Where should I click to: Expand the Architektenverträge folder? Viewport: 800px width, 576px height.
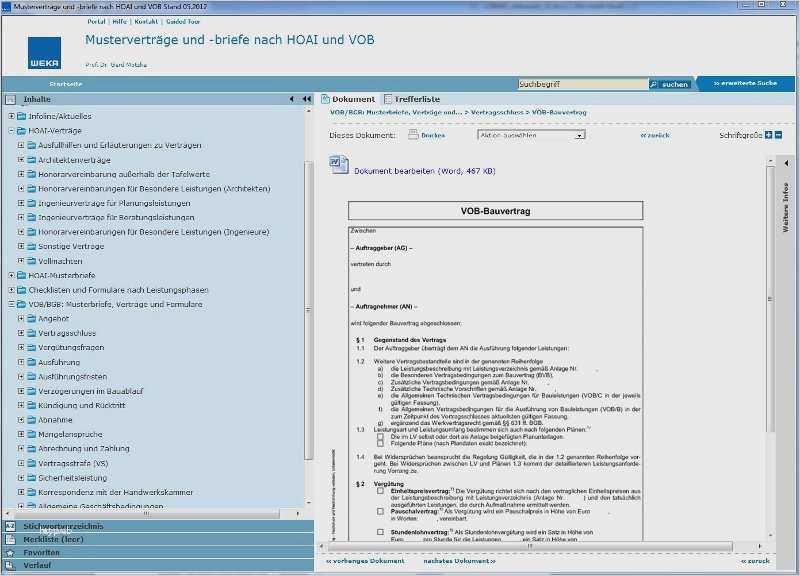click(21, 160)
